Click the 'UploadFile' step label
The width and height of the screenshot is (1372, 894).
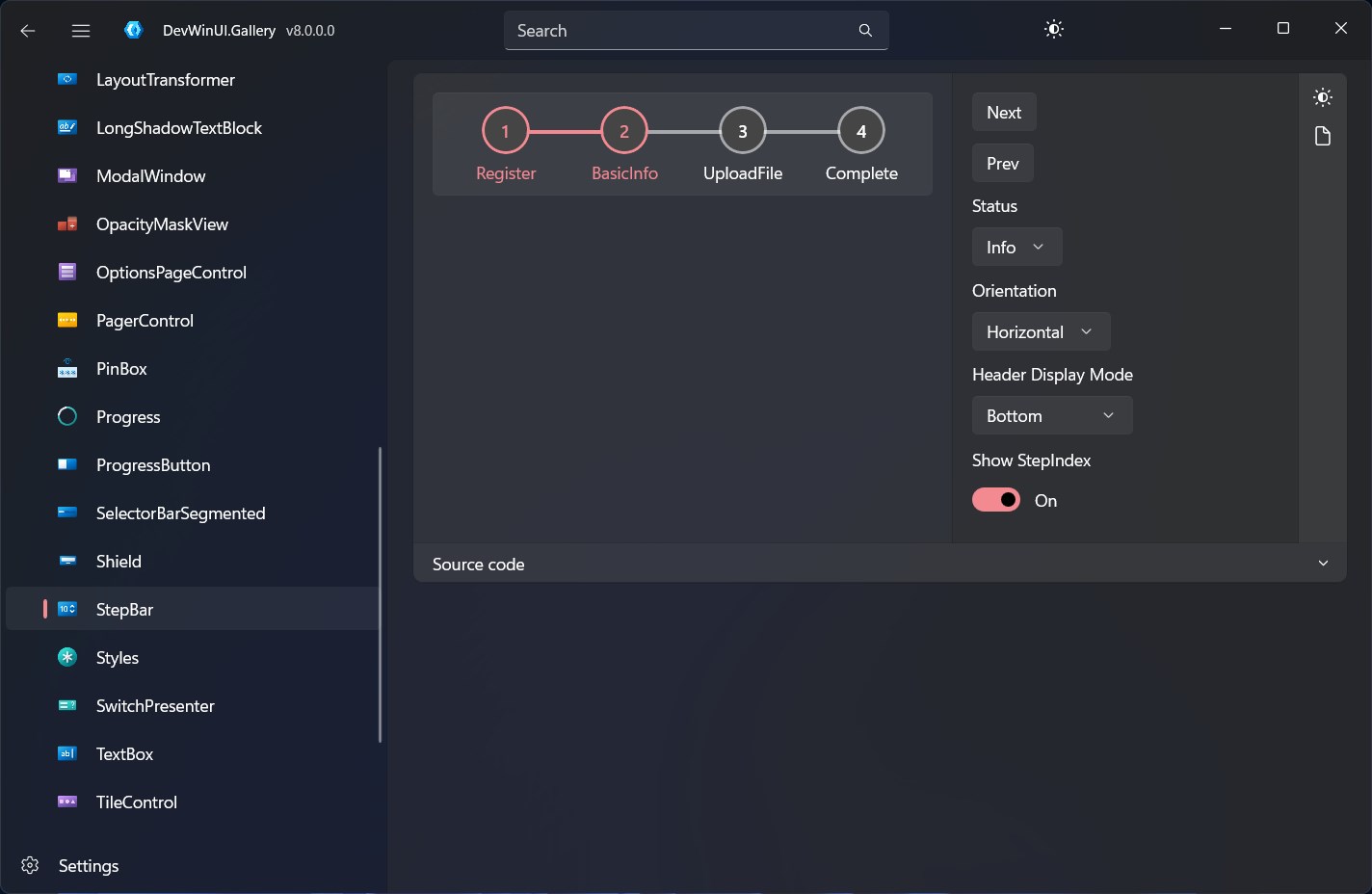pyautogui.click(x=743, y=173)
